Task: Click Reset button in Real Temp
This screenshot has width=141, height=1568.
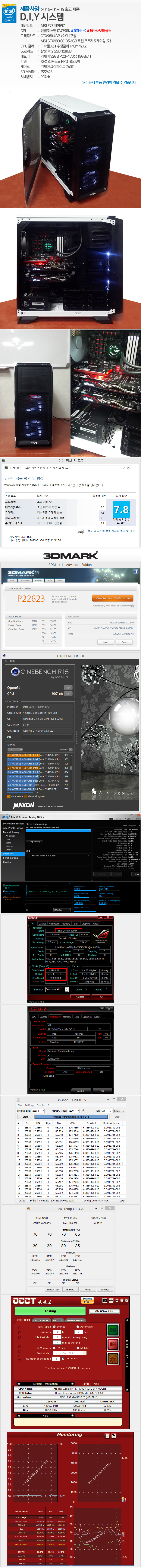Action: (x=88, y=1289)
